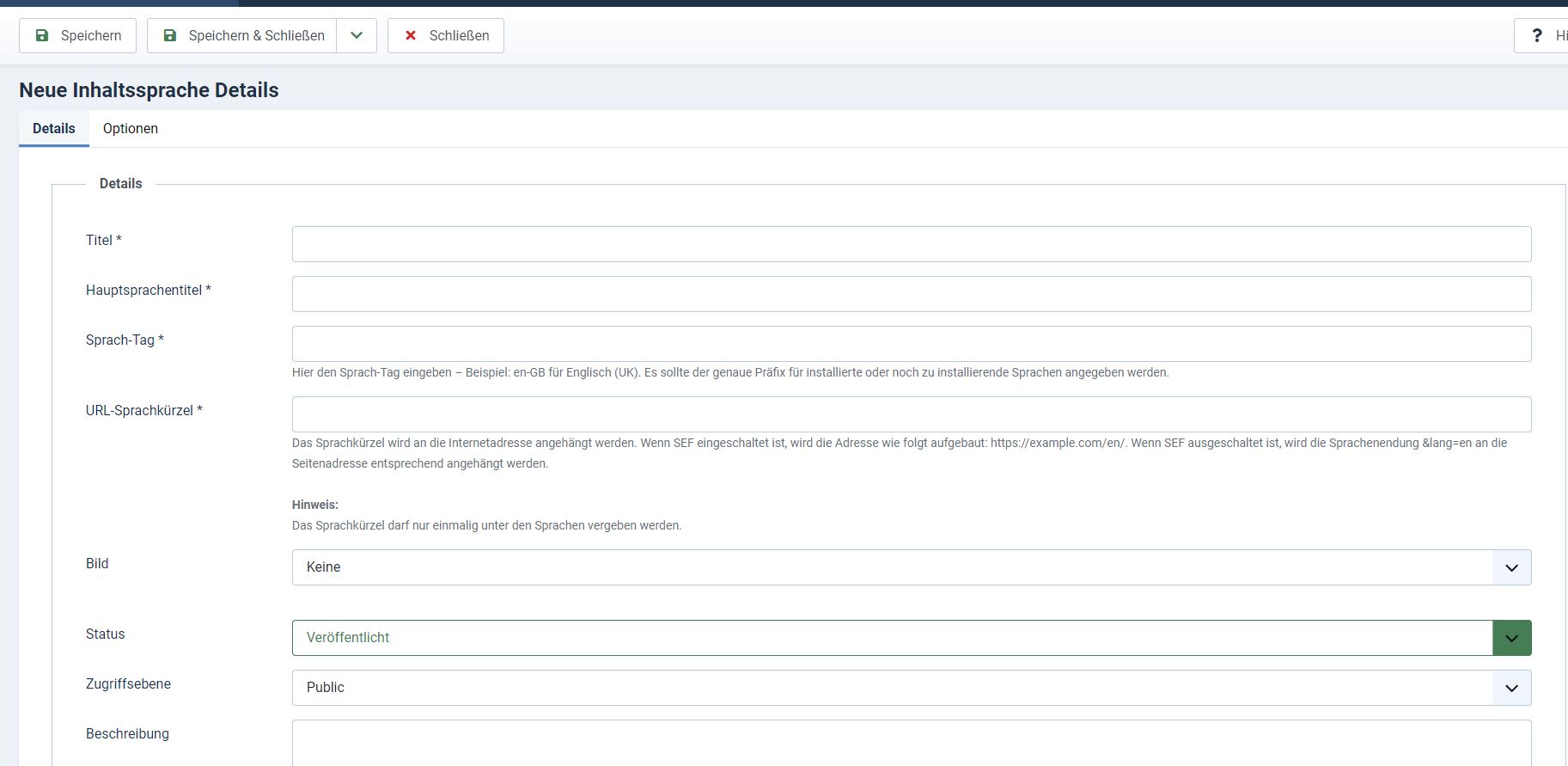Open the Zugriffsebene dropdown showing Public
The width and height of the screenshot is (1568, 766).
pos(911,688)
